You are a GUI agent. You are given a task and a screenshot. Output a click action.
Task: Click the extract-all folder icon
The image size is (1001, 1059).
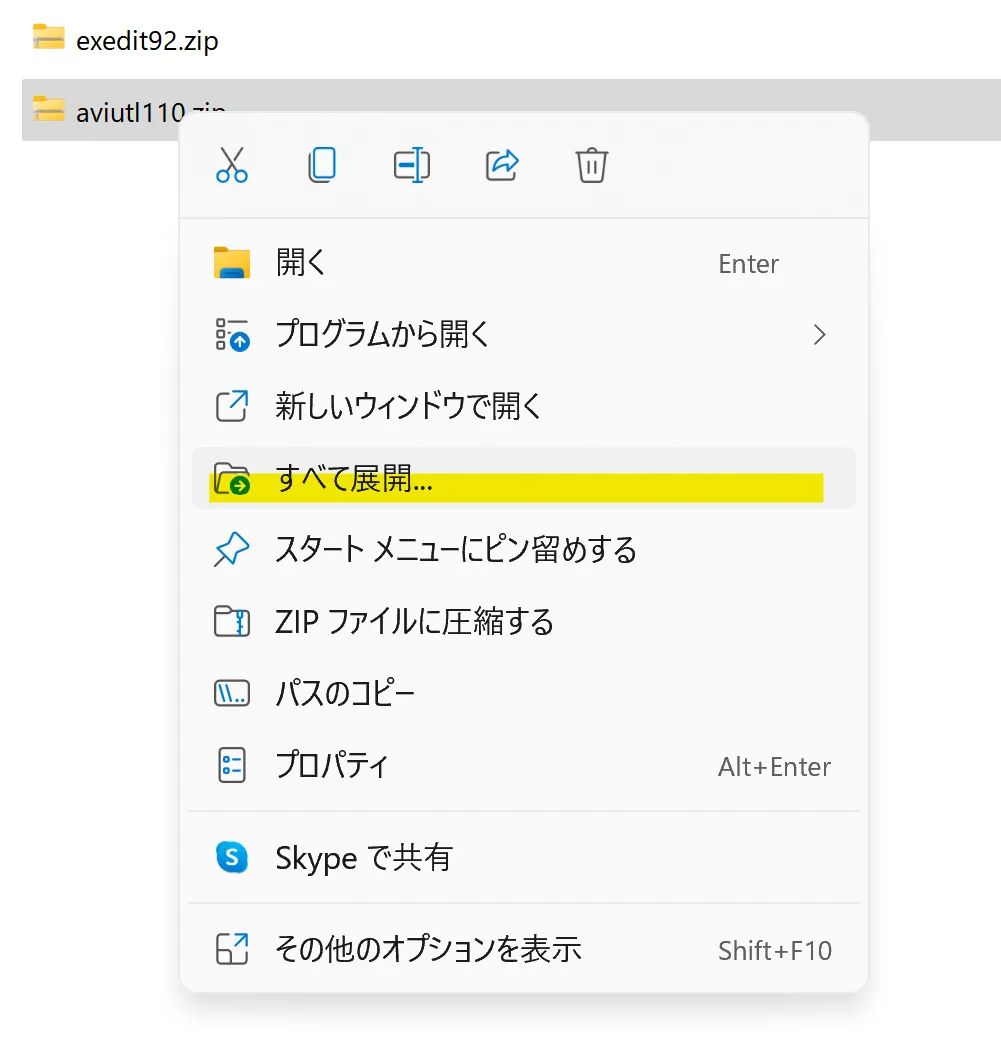(232, 478)
